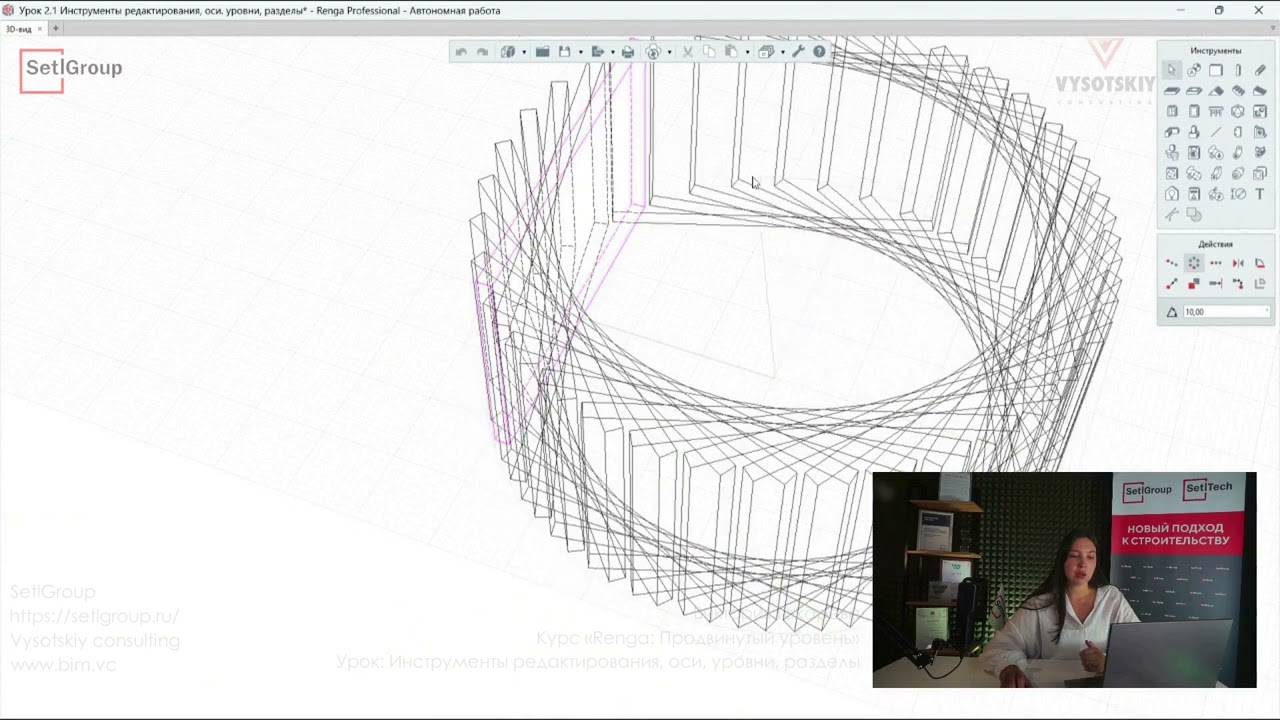Click the angle value field showing 10,00

(x=1225, y=312)
